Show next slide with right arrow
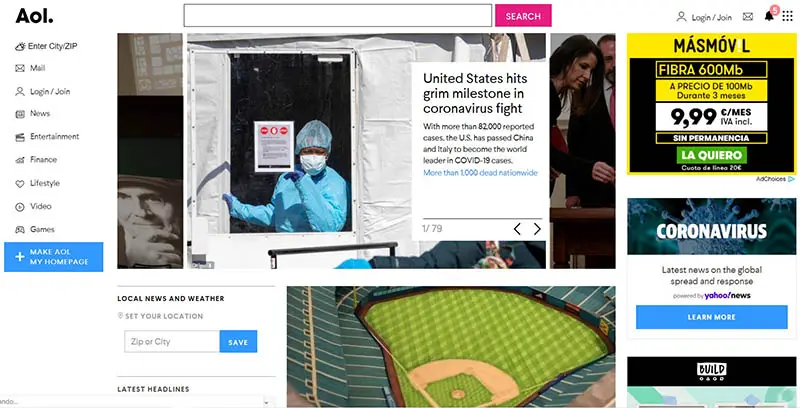Viewport: 800px width, 408px height. (x=537, y=229)
